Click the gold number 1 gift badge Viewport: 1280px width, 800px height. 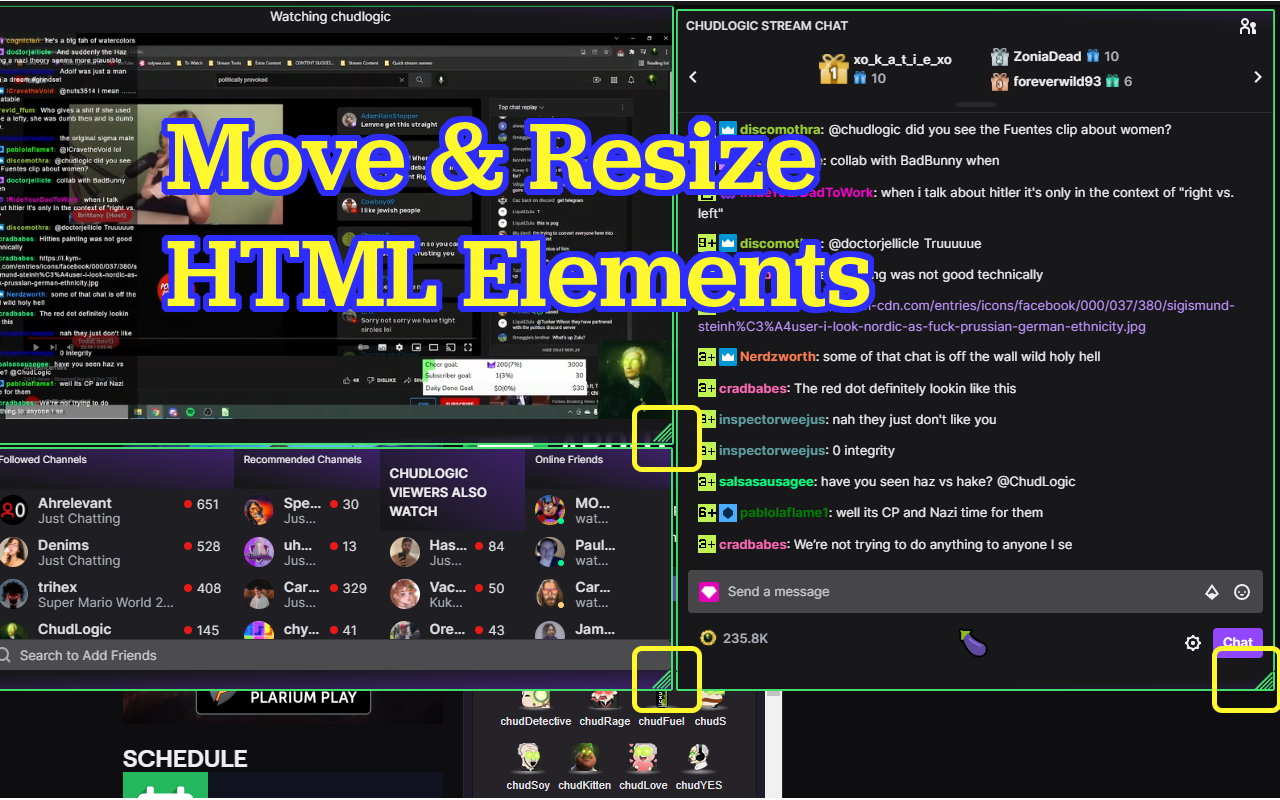coord(834,69)
